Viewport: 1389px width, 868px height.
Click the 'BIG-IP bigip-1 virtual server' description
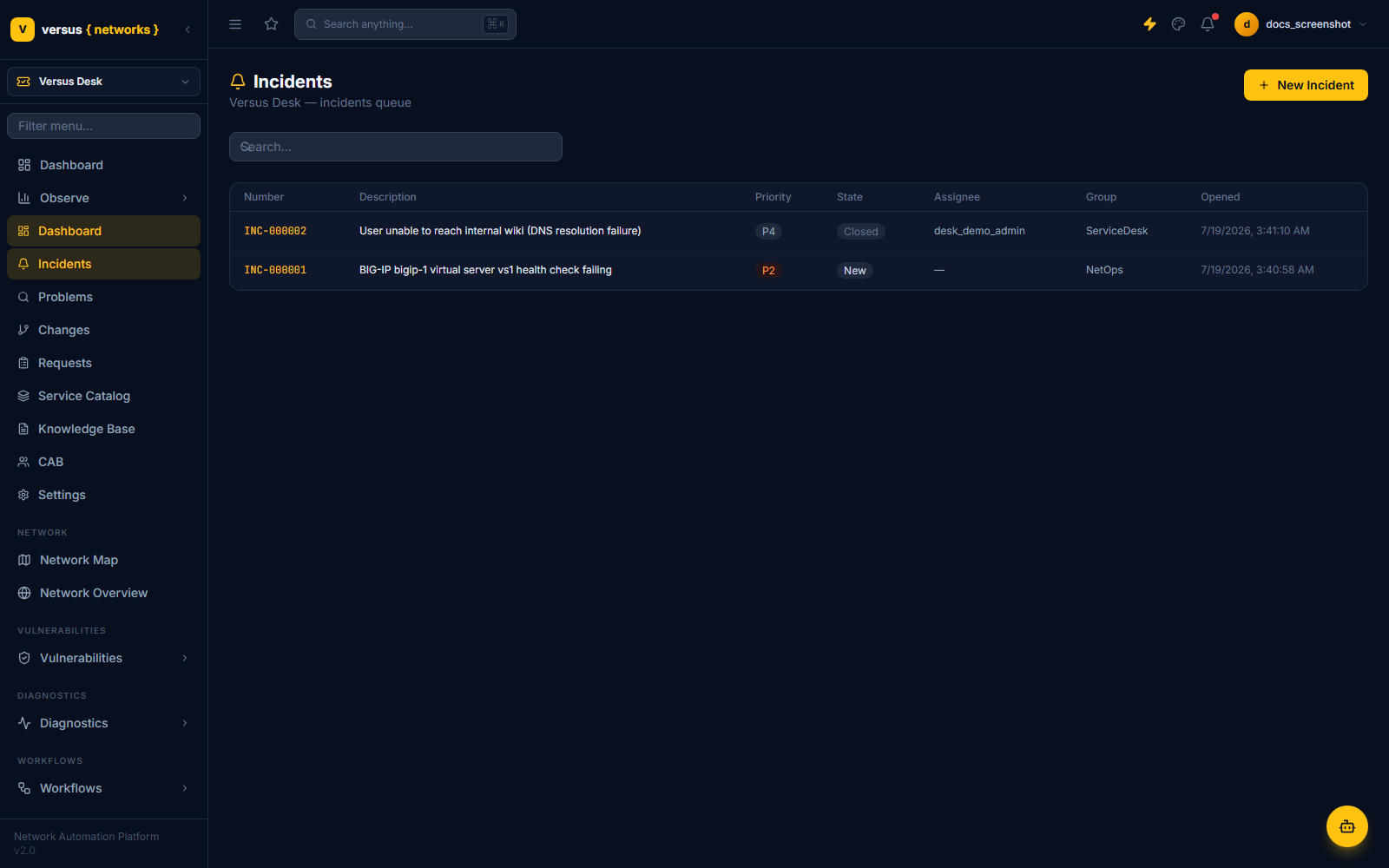pyautogui.click(x=485, y=270)
